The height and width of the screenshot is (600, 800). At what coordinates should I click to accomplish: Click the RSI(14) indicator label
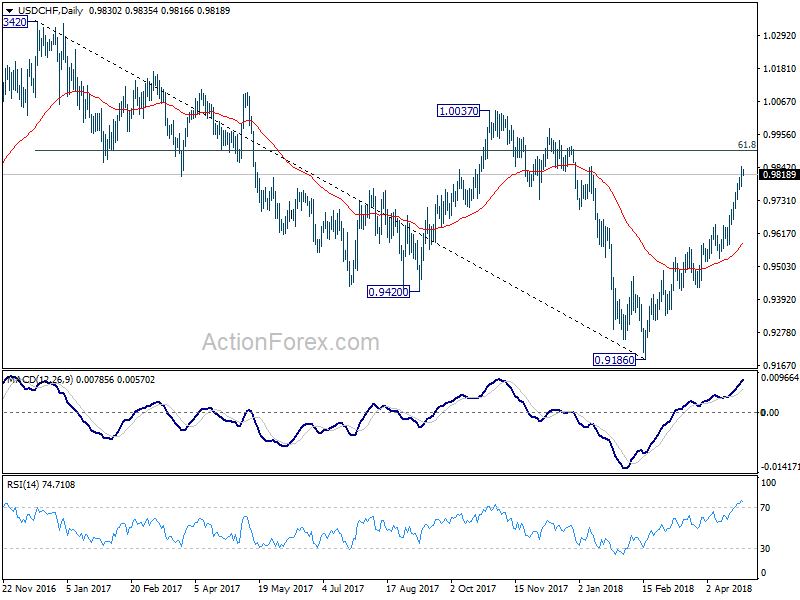[23, 485]
